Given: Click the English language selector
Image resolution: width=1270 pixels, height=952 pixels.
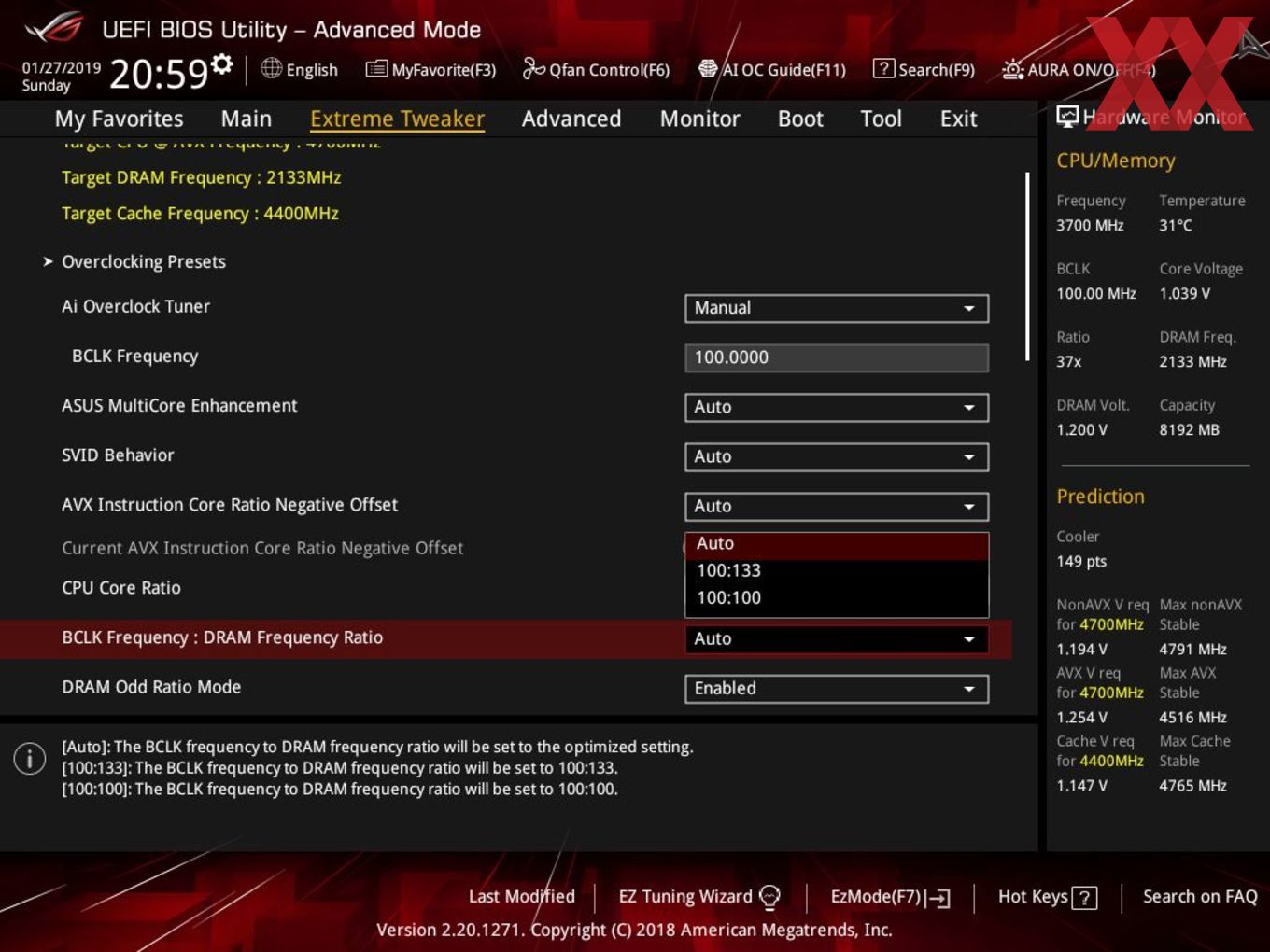Looking at the screenshot, I should [x=299, y=69].
